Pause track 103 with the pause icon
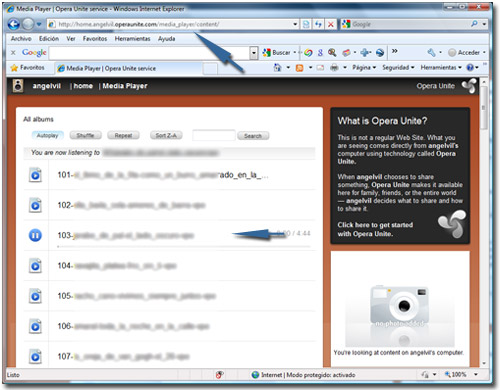Image resolution: width=500 pixels, height=390 pixels. point(35,235)
